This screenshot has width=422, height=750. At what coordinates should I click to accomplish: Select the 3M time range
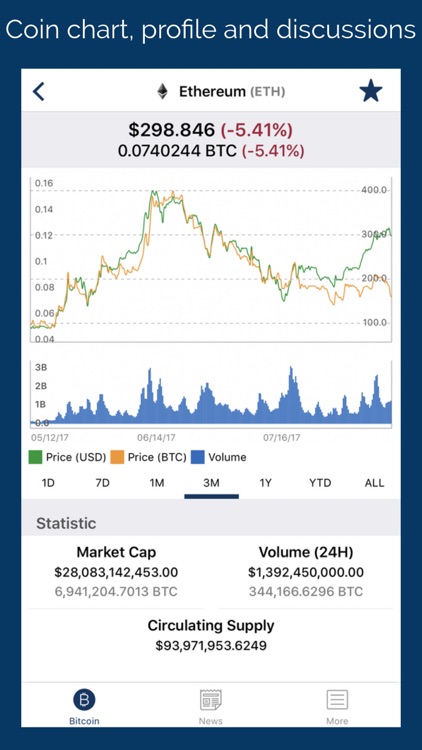click(x=211, y=483)
